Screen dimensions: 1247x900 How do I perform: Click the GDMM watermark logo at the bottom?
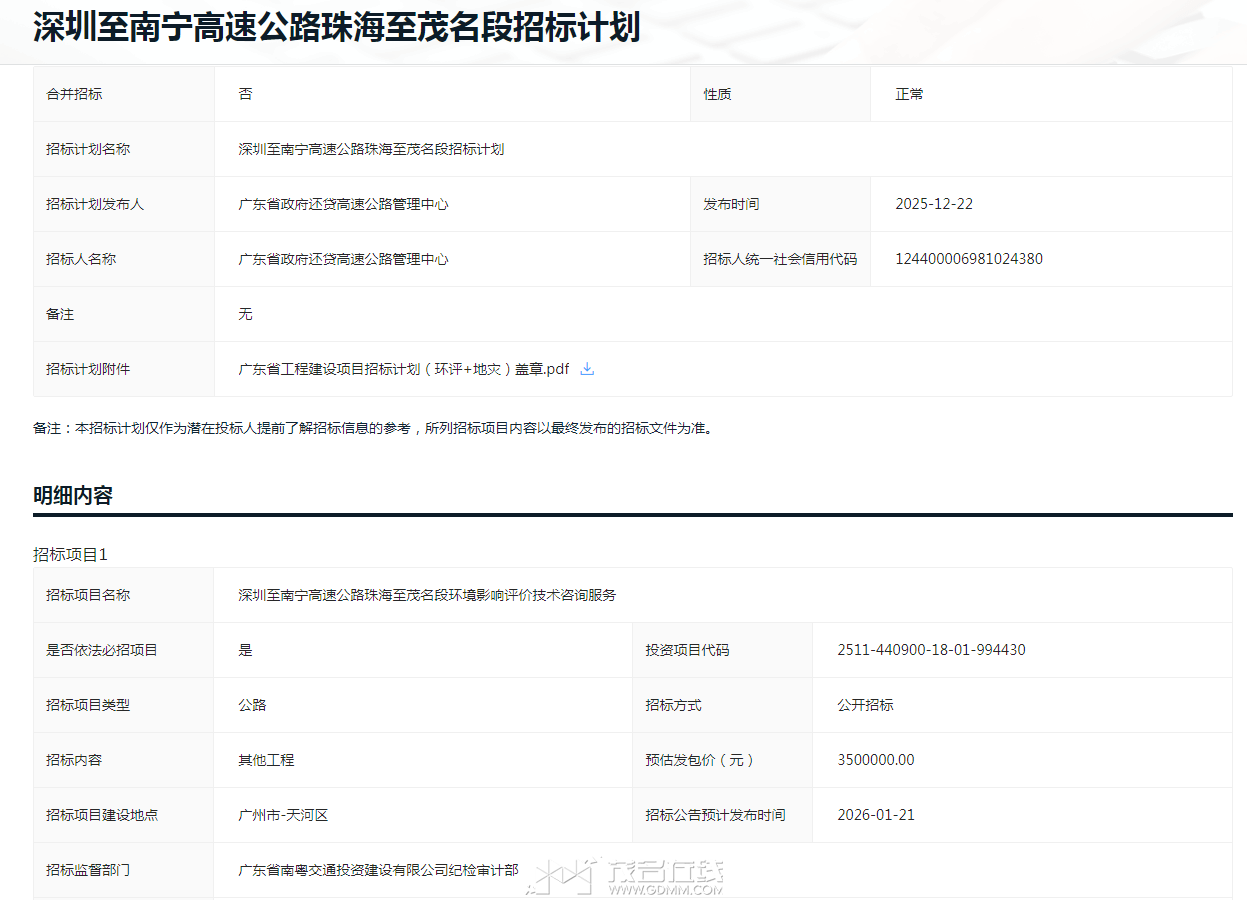point(629,877)
